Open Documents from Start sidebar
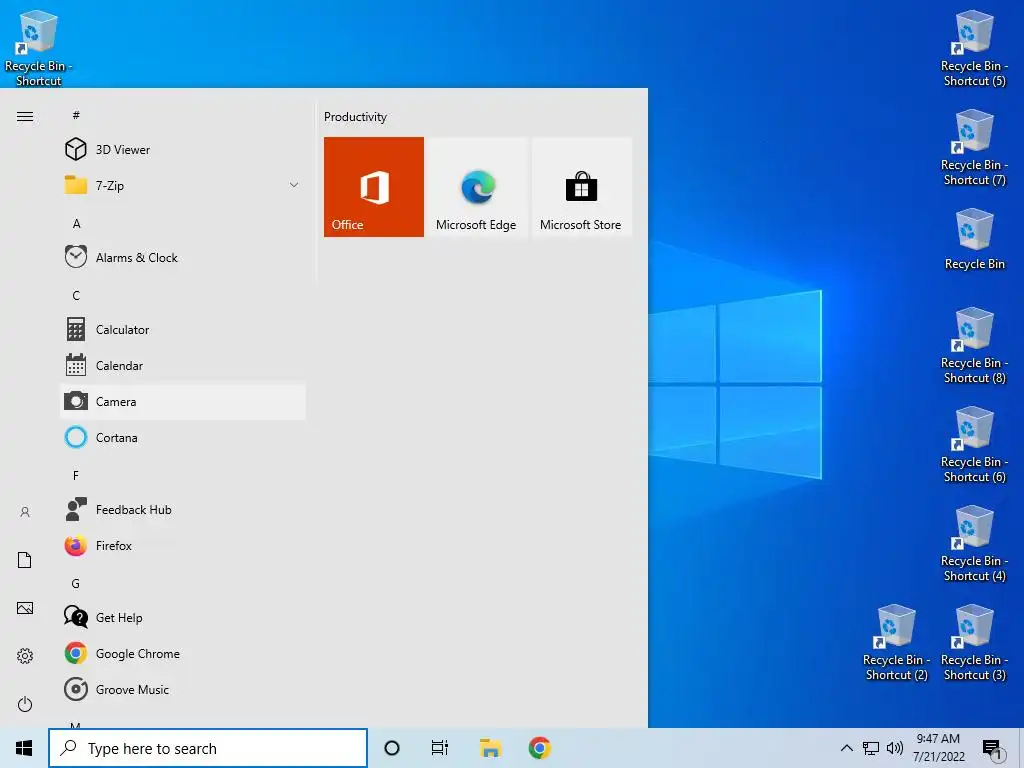Viewport: 1024px width, 768px height. coord(25,560)
